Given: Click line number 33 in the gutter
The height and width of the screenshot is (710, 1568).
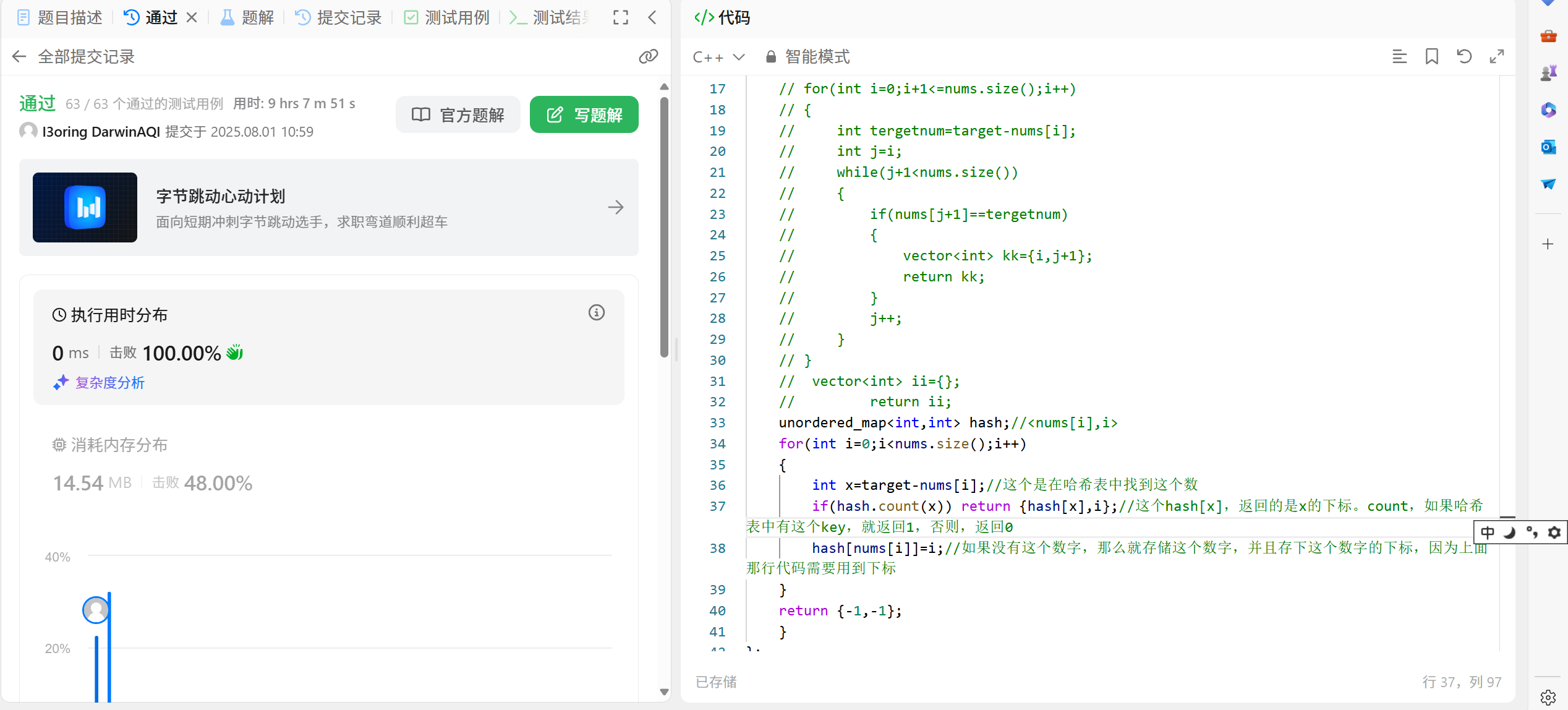Looking at the screenshot, I should [718, 423].
